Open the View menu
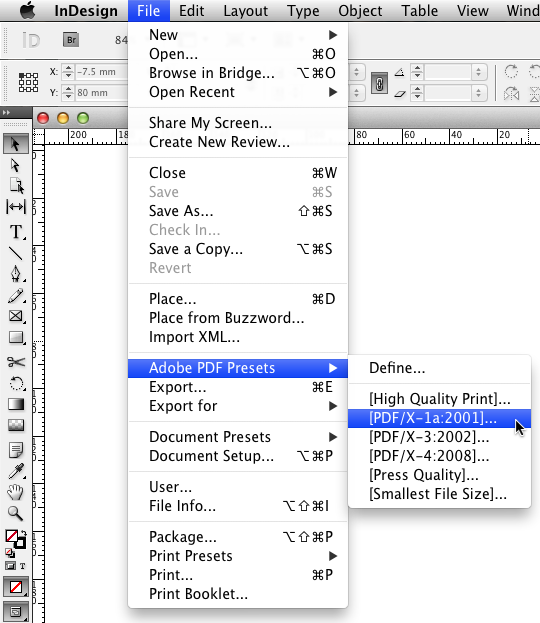 472,11
